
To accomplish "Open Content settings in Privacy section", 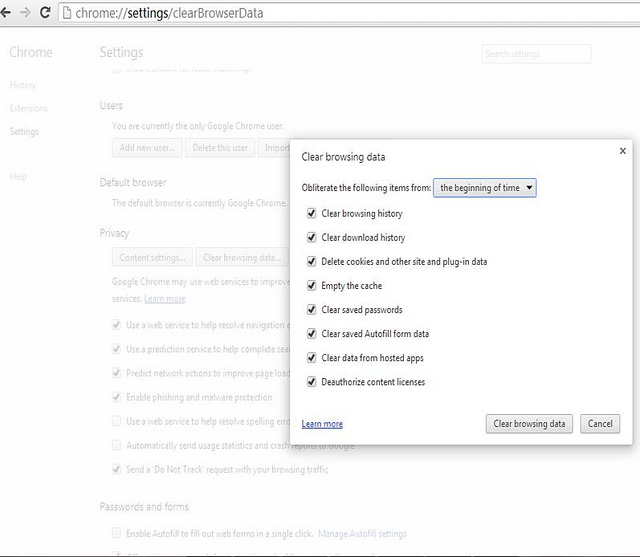I will tap(152, 257).
